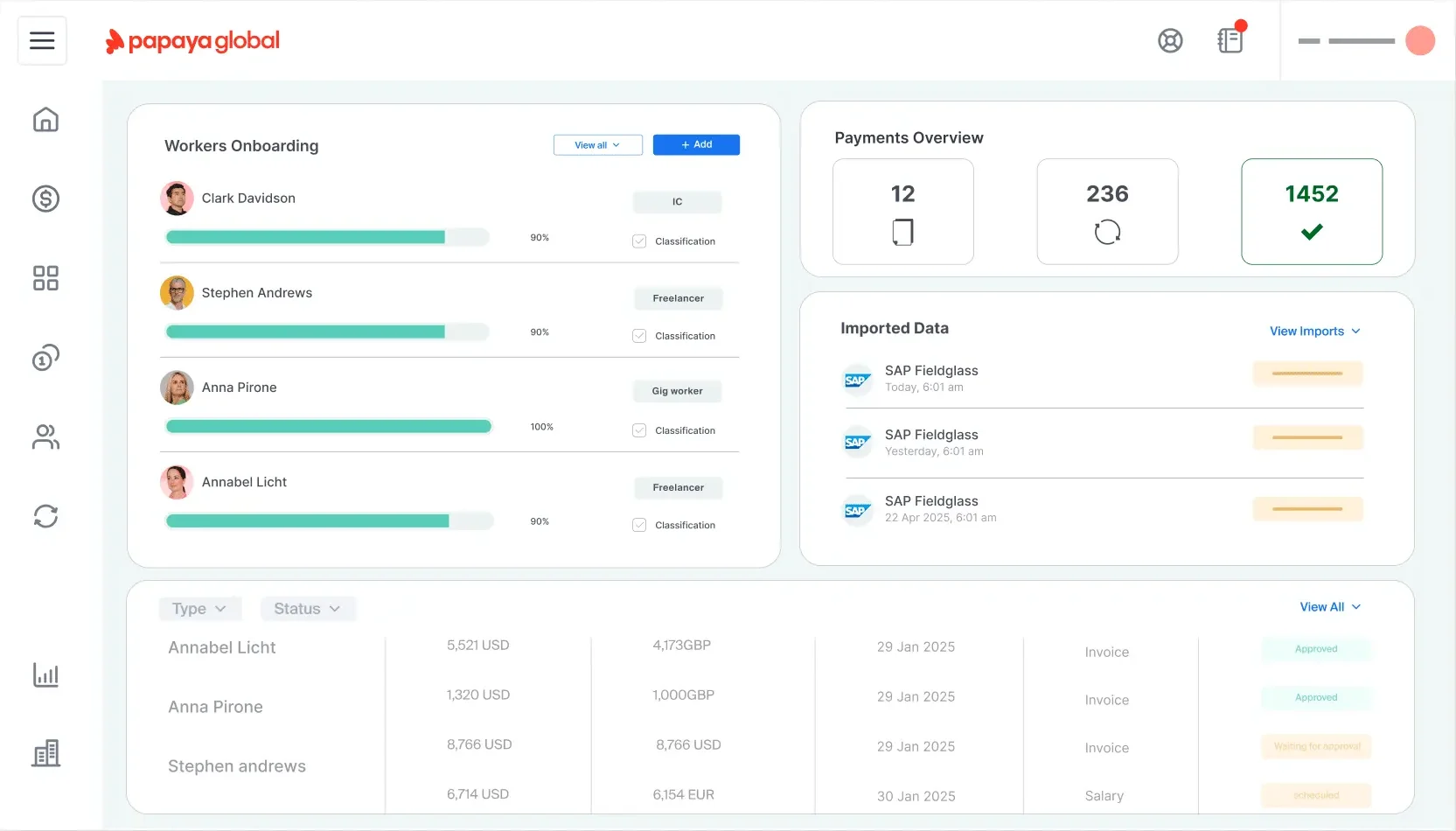Open the hamburger menu
The image size is (1456, 831).
click(42, 40)
